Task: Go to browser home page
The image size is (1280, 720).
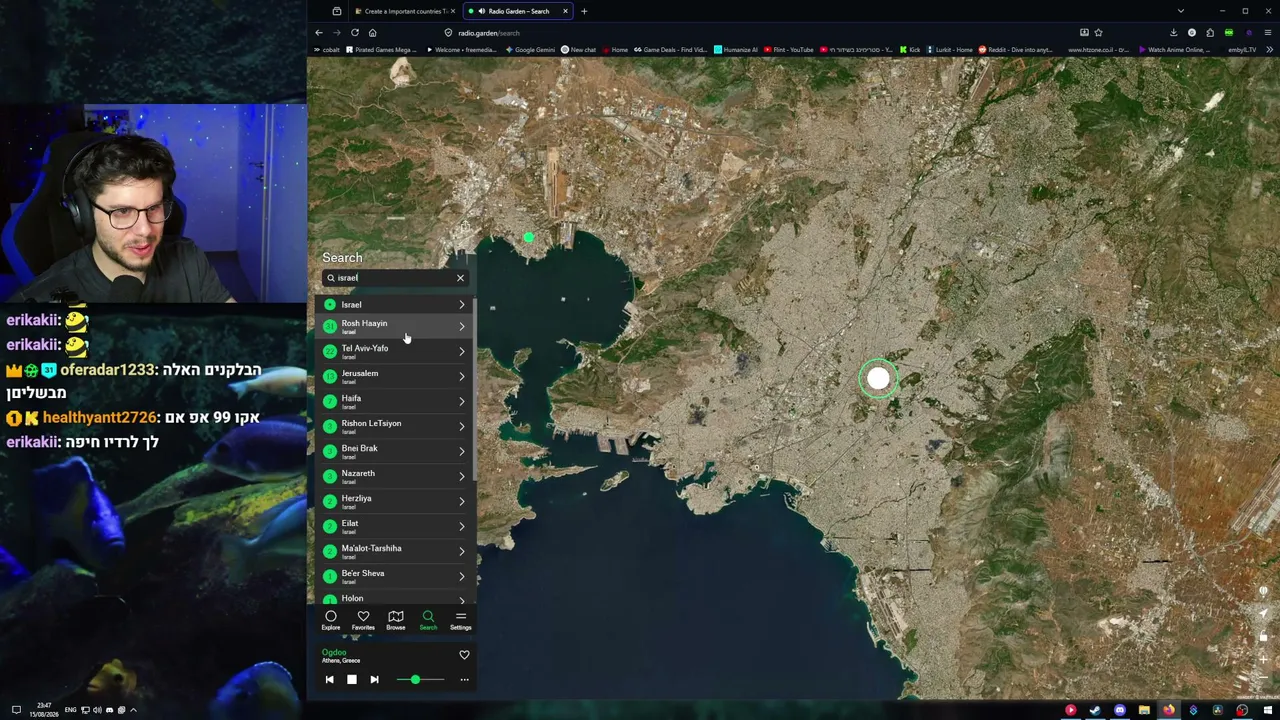Action: point(372,32)
